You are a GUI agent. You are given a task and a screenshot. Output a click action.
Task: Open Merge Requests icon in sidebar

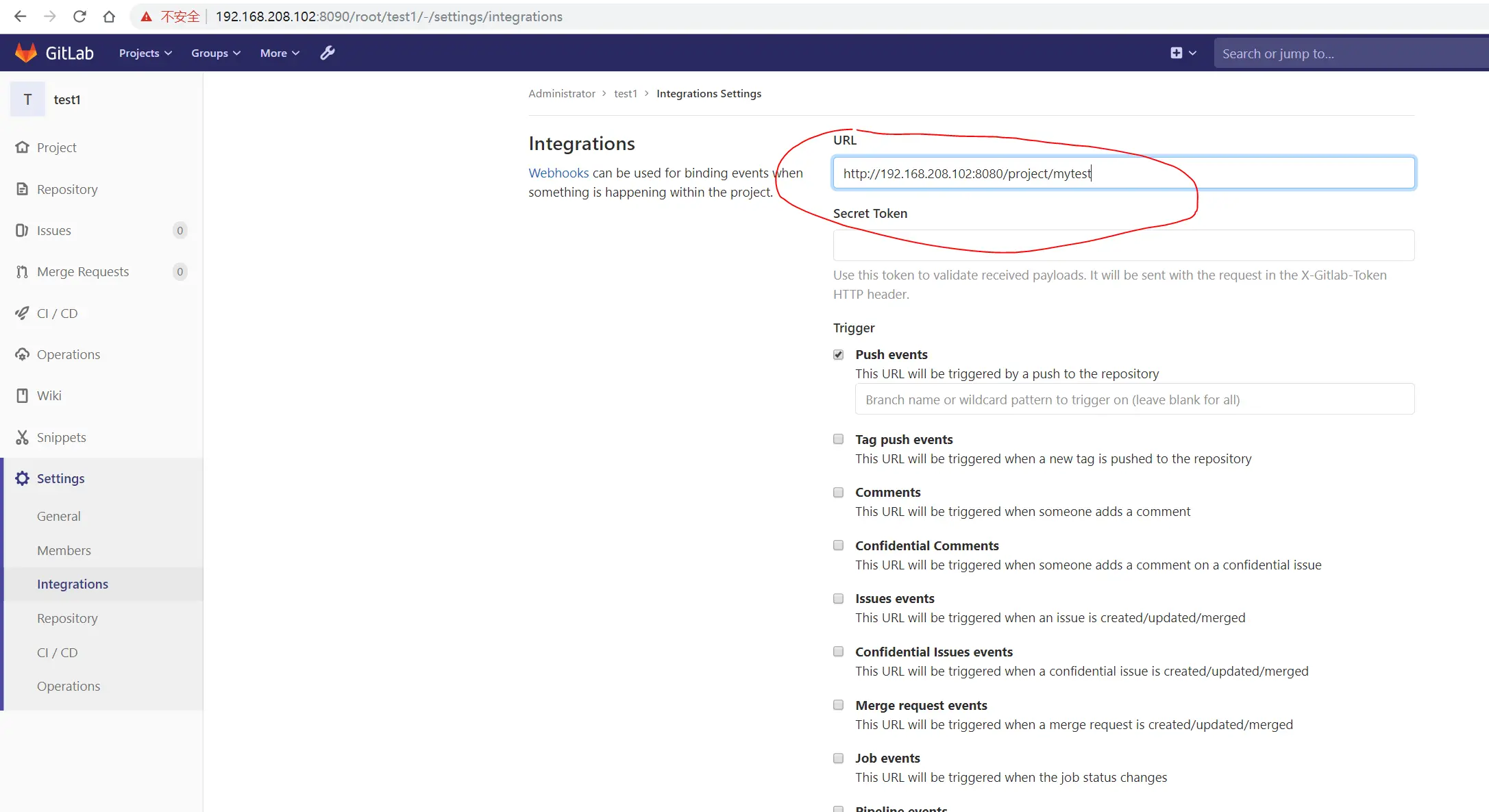coord(23,272)
